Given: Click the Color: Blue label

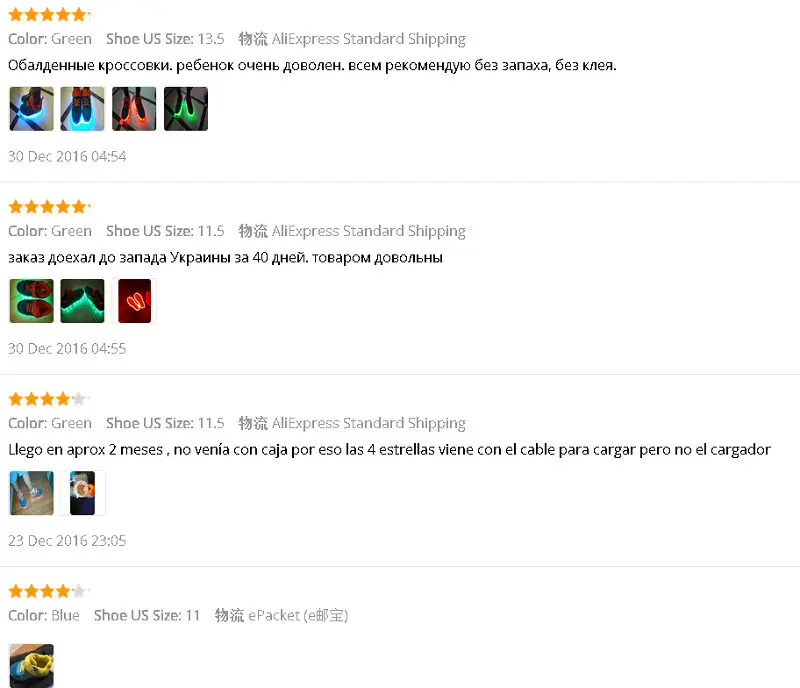Looking at the screenshot, I should pos(44,616).
